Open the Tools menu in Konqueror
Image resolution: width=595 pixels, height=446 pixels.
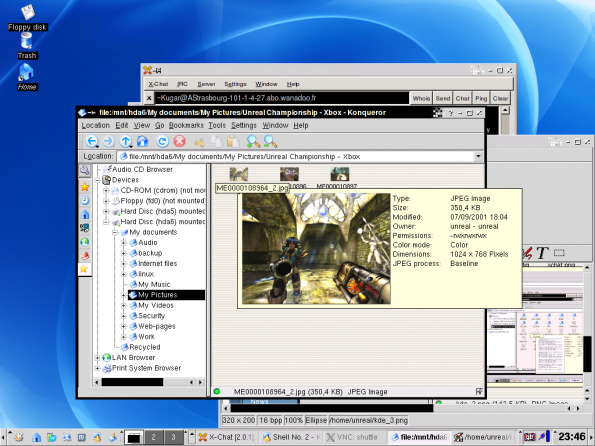click(x=217, y=125)
